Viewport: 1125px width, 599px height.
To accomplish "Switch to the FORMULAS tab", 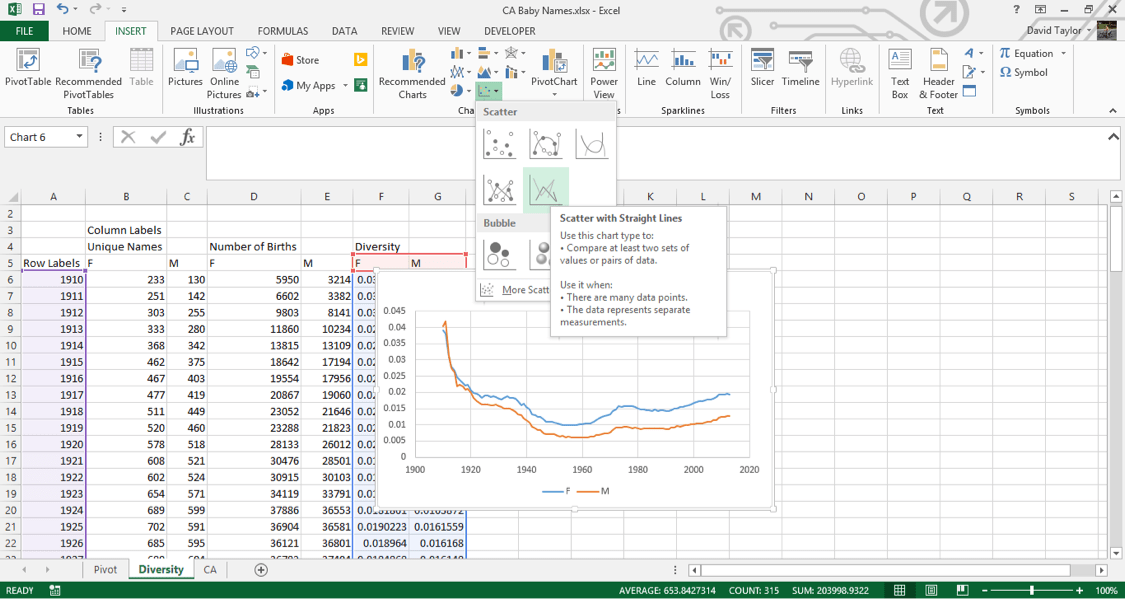I will point(283,31).
